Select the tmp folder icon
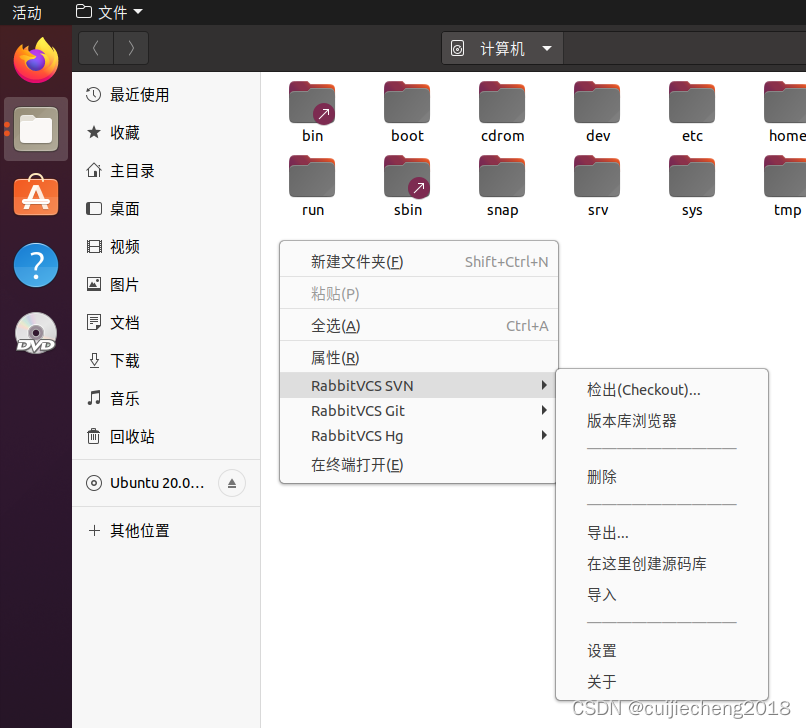 (x=785, y=177)
